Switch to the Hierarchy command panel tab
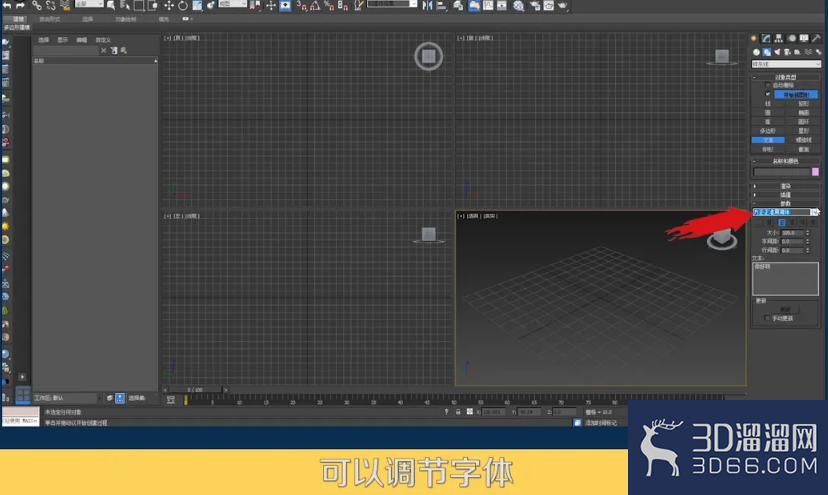The height and width of the screenshot is (495, 828). click(x=778, y=38)
